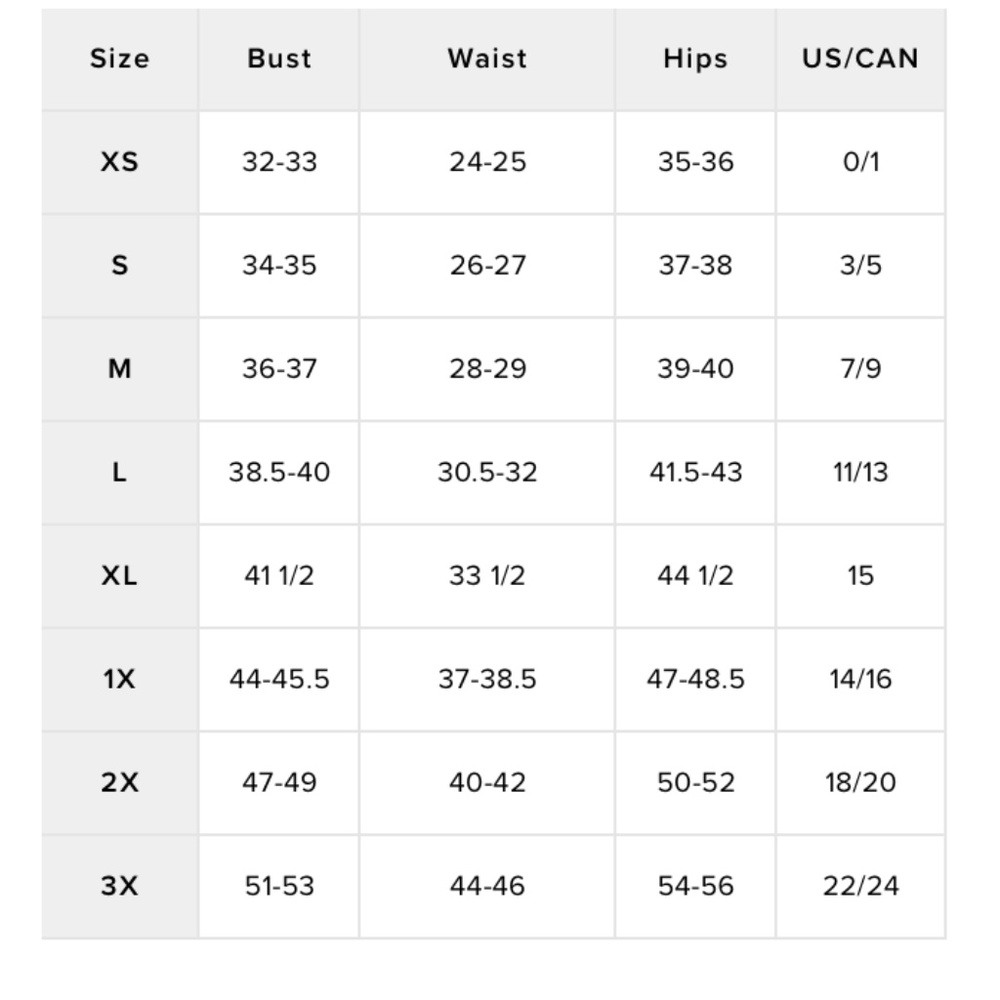Select the XL size row label
The width and height of the screenshot is (1000, 1000).
point(120,576)
